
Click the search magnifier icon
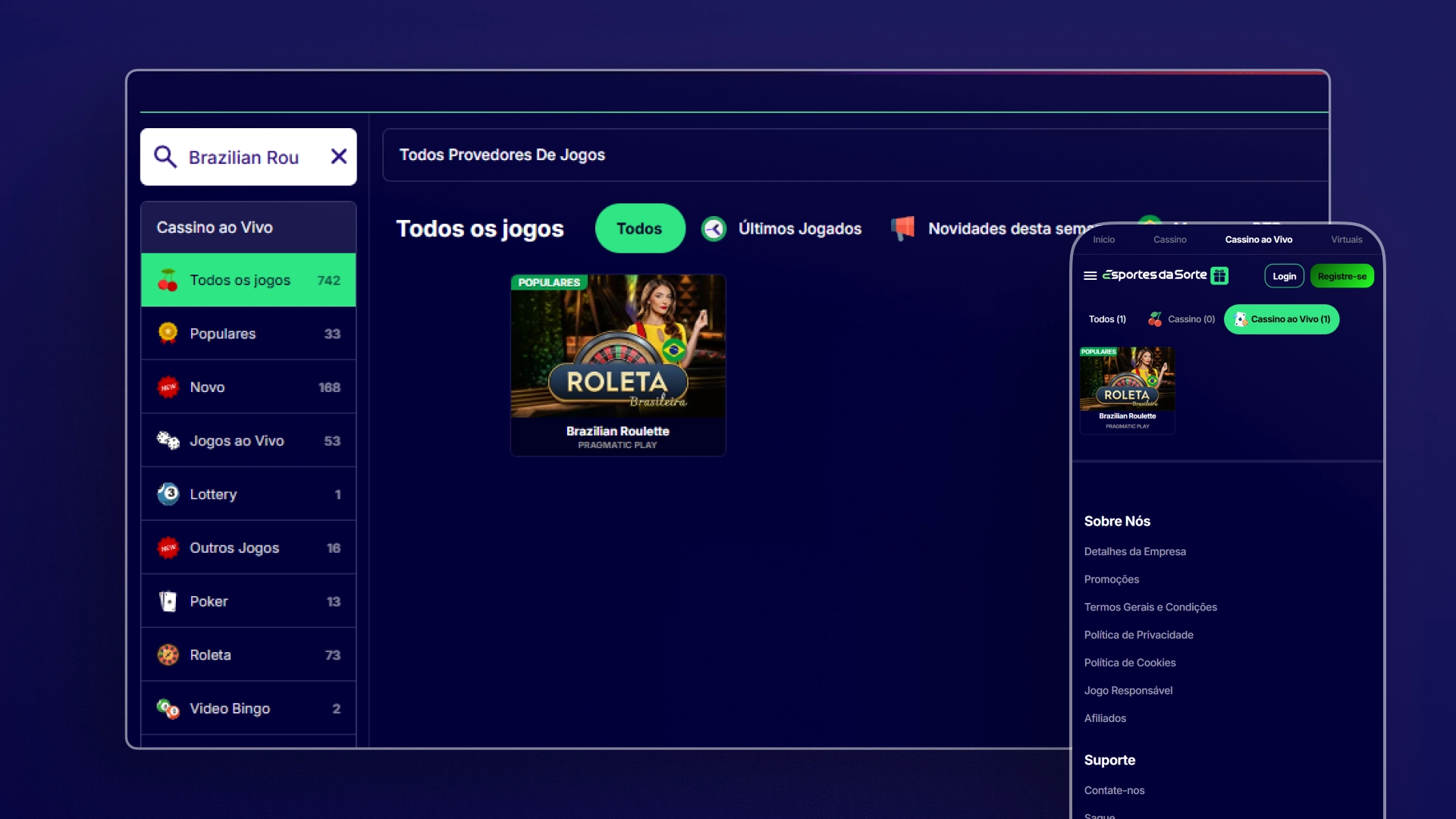(x=165, y=156)
